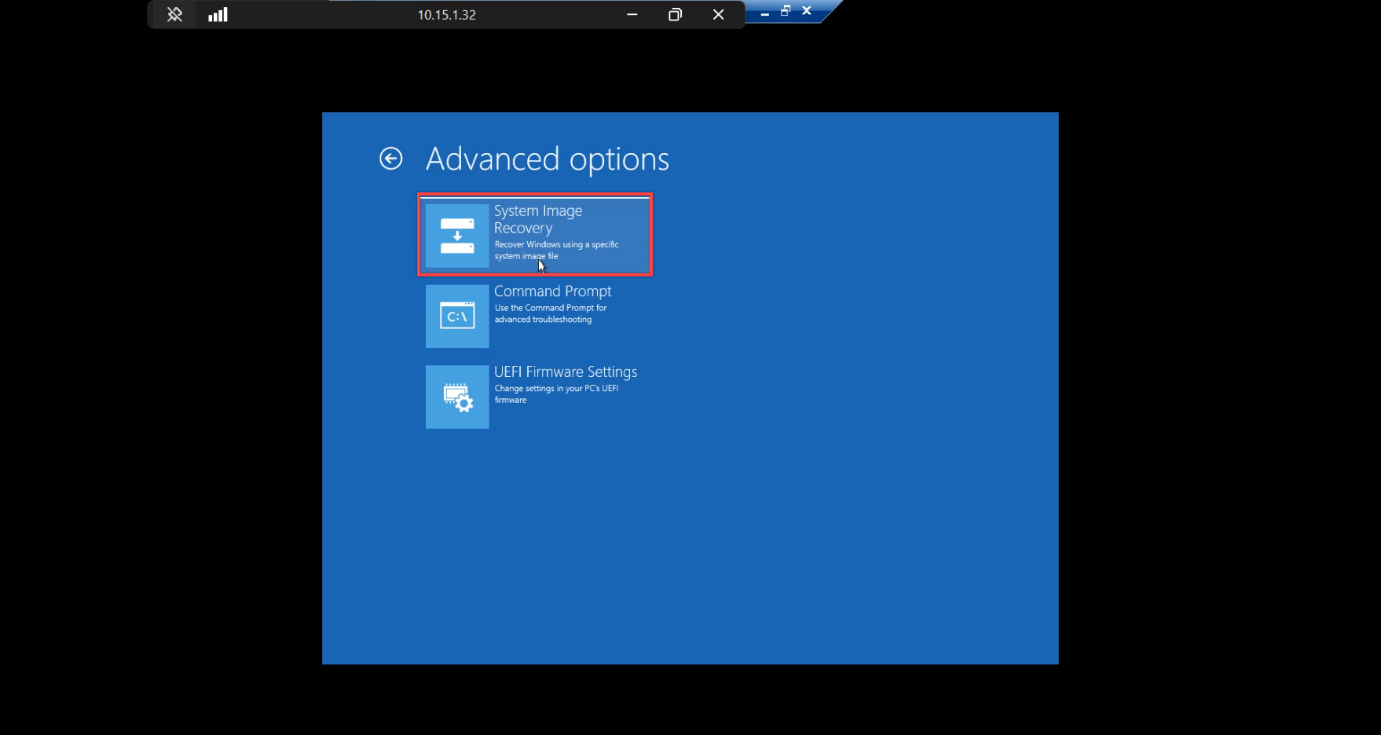1381x735 pixels.
Task: Choose the UEFI Firmware Settings option text
Action: point(566,372)
